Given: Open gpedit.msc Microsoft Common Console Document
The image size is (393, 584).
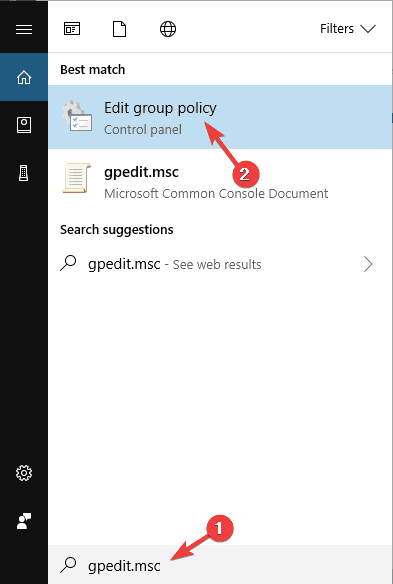Looking at the screenshot, I should click(x=220, y=181).
